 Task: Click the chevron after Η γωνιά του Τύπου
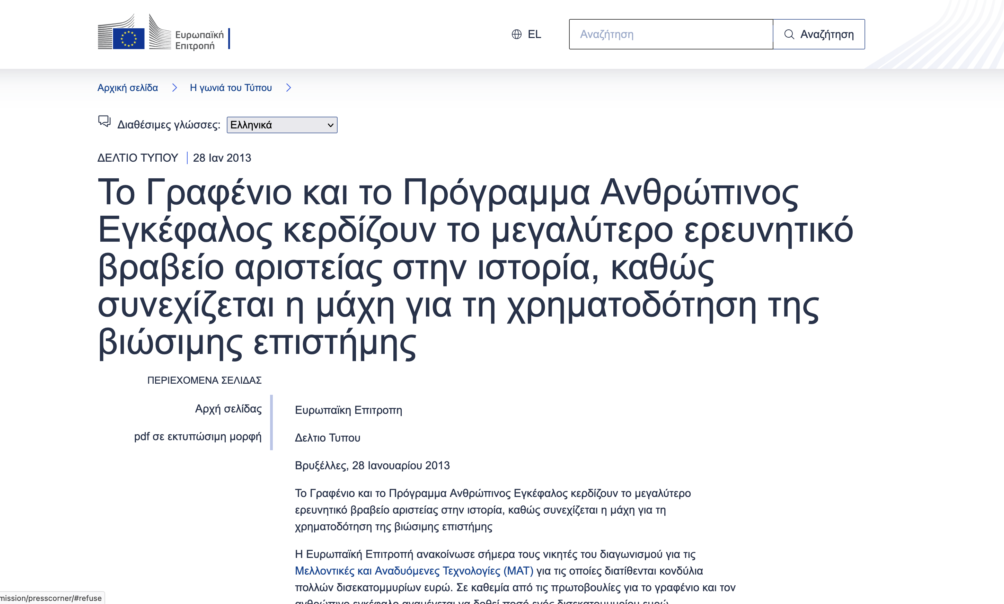coord(288,88)
